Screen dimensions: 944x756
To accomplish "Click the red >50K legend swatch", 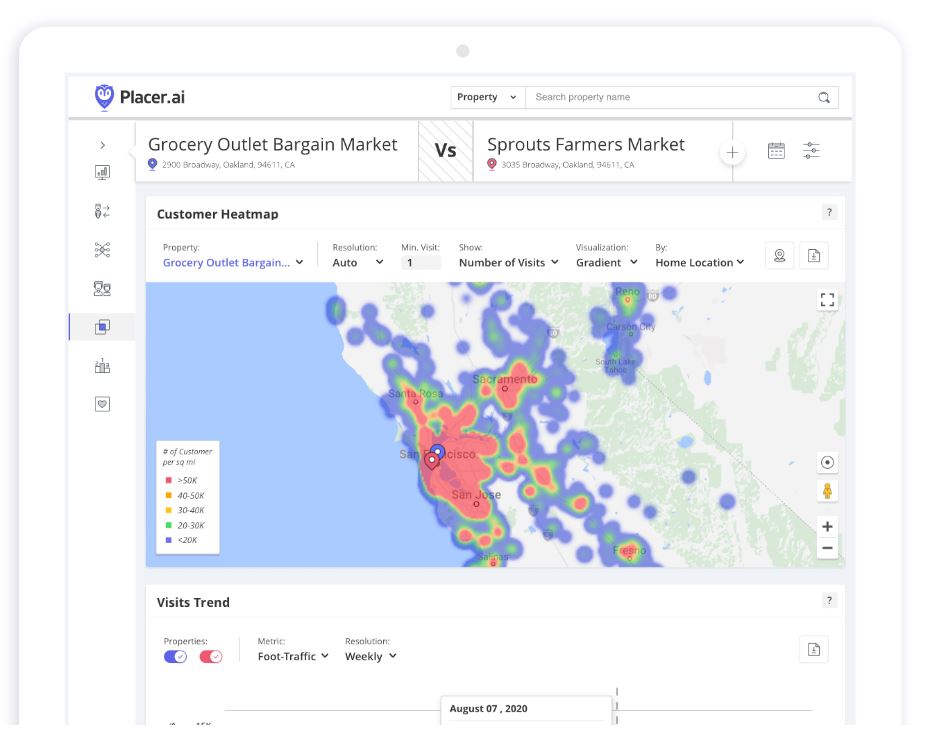I will pyautogui.click(x=169, y=480).
